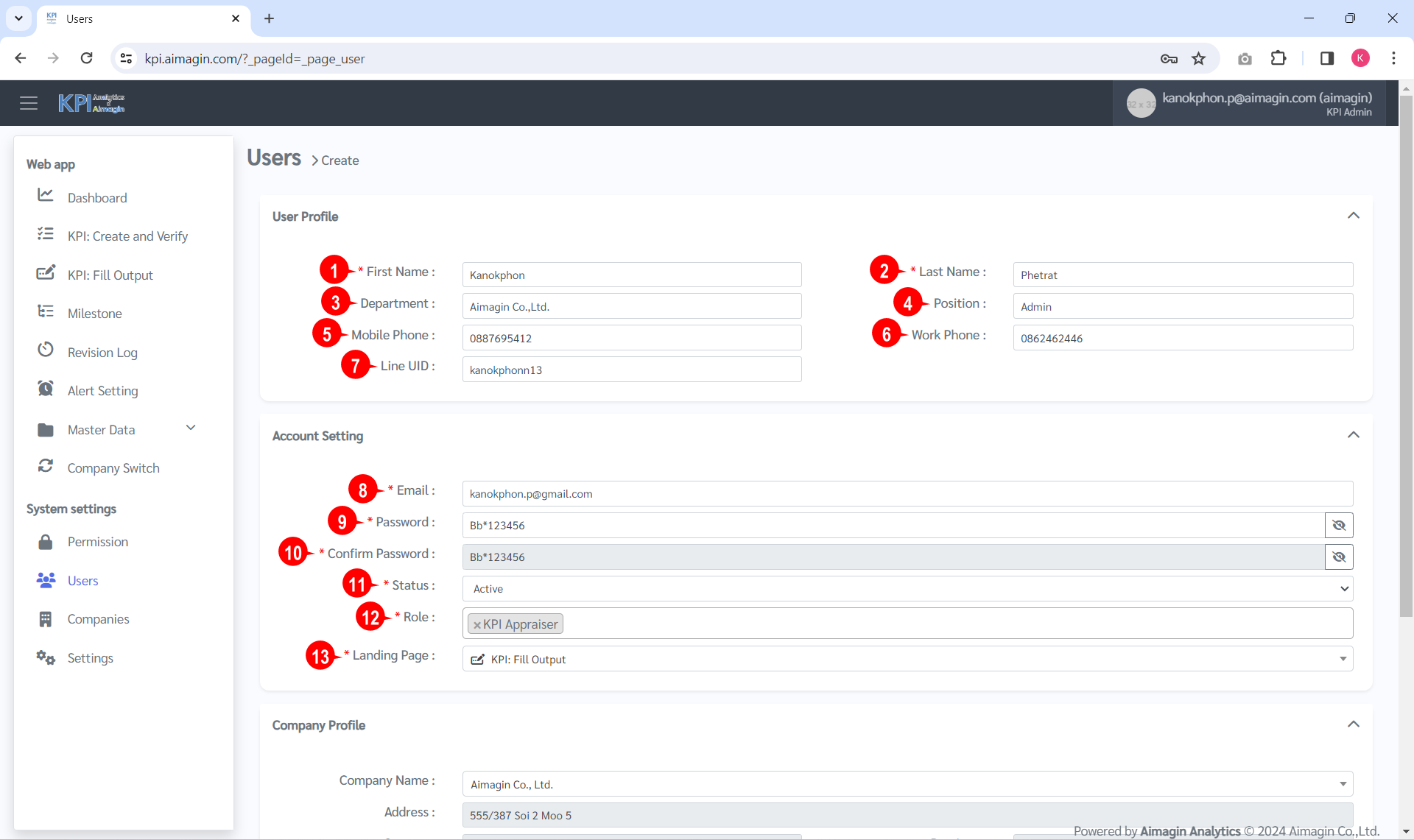
Task: Toggle Confirm Password visibility eye
Action: click(1339, 557)
